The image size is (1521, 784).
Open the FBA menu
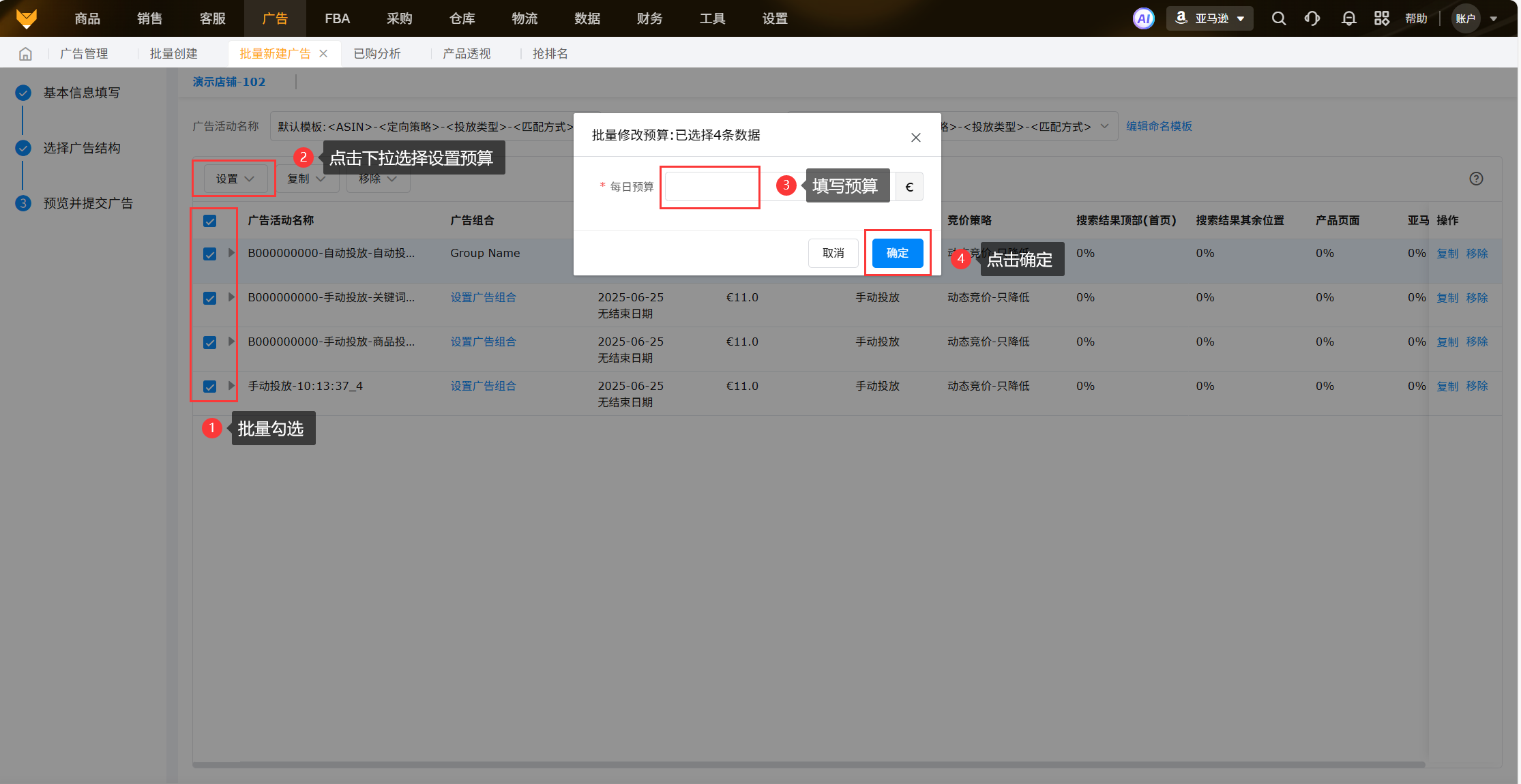pyautogui.click(x=337, y=18)
